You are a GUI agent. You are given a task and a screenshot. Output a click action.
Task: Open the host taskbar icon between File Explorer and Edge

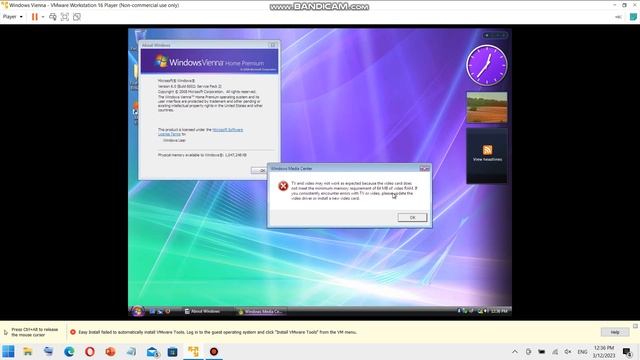[x=49, y=351]
